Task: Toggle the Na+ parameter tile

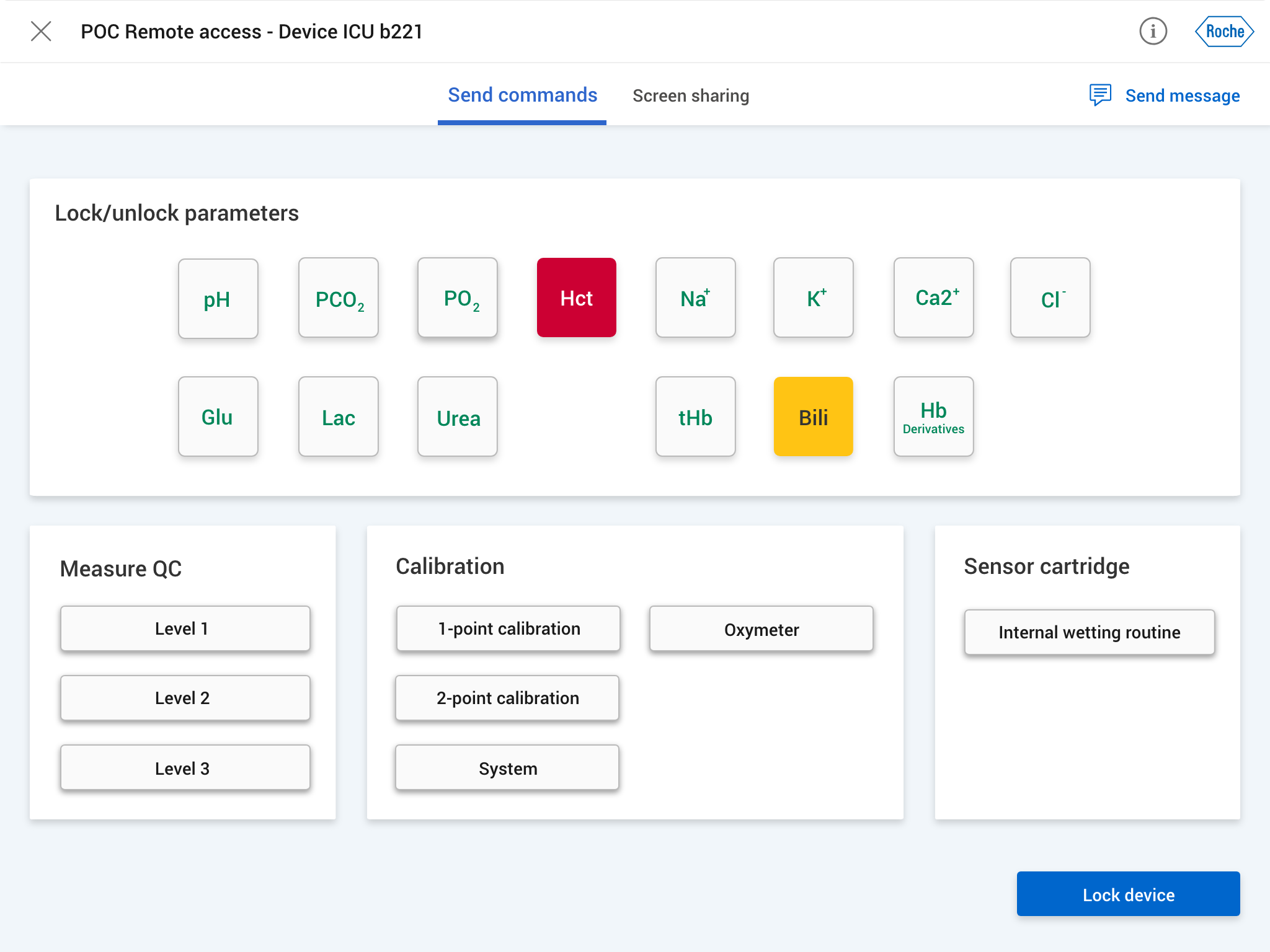Action: [695, 298]
